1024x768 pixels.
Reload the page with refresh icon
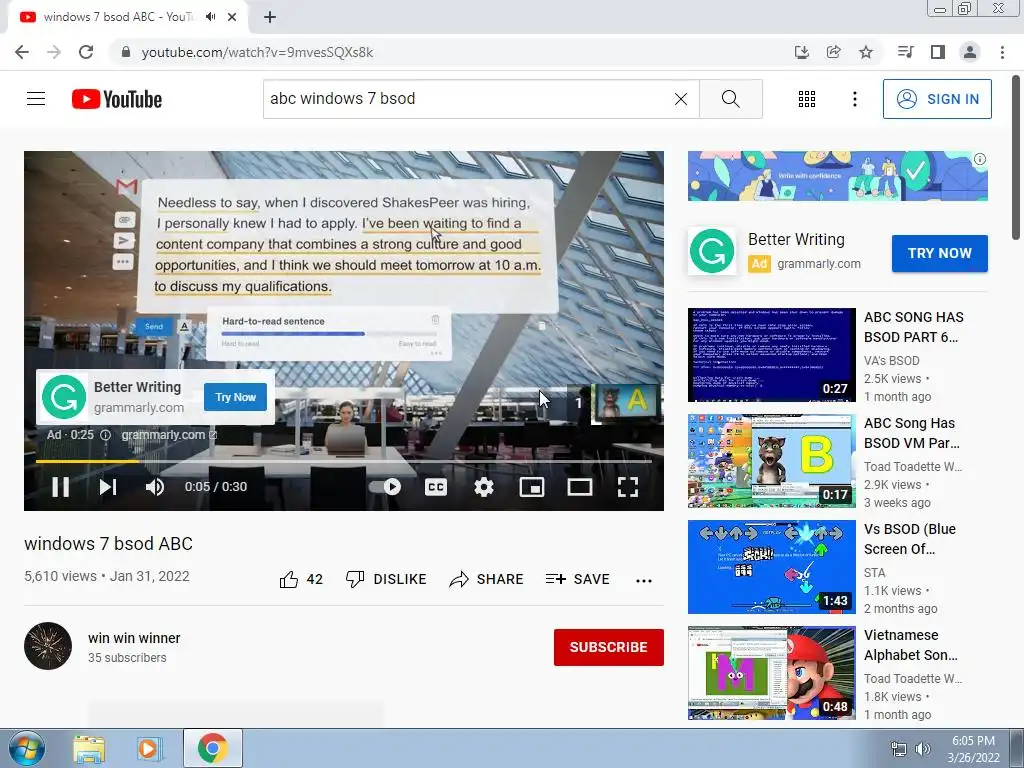(x=86, y=52)
